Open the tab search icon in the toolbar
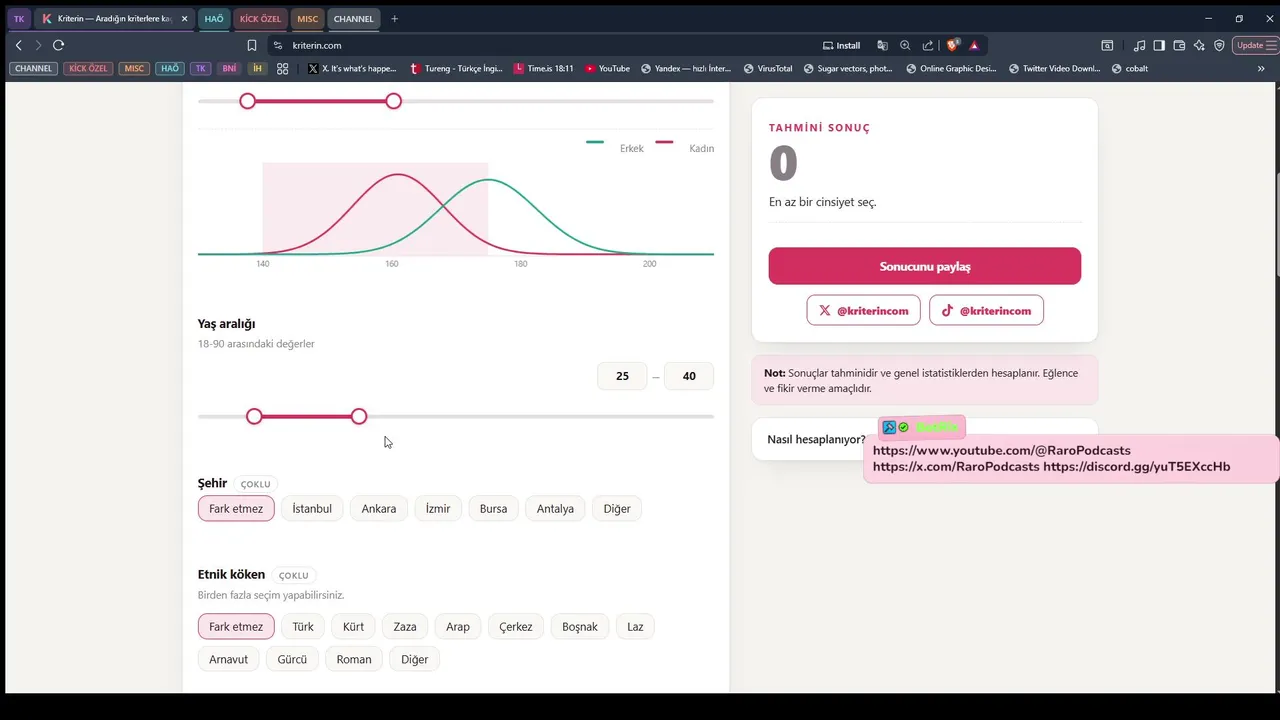Image resolution: width=1280 pixels, height=720 pixels. tap(1107, 45)
